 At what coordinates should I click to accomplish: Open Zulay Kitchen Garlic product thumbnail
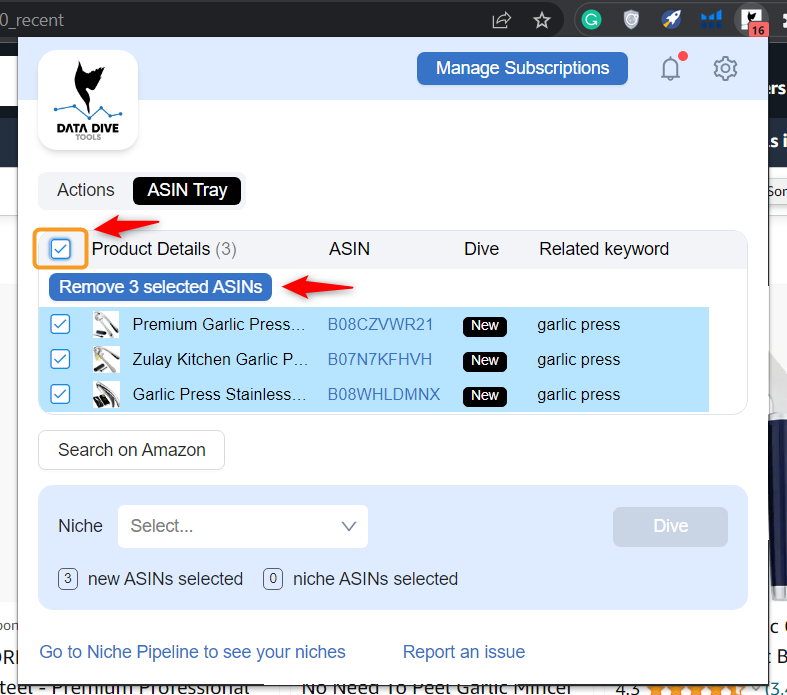point(106,359)
